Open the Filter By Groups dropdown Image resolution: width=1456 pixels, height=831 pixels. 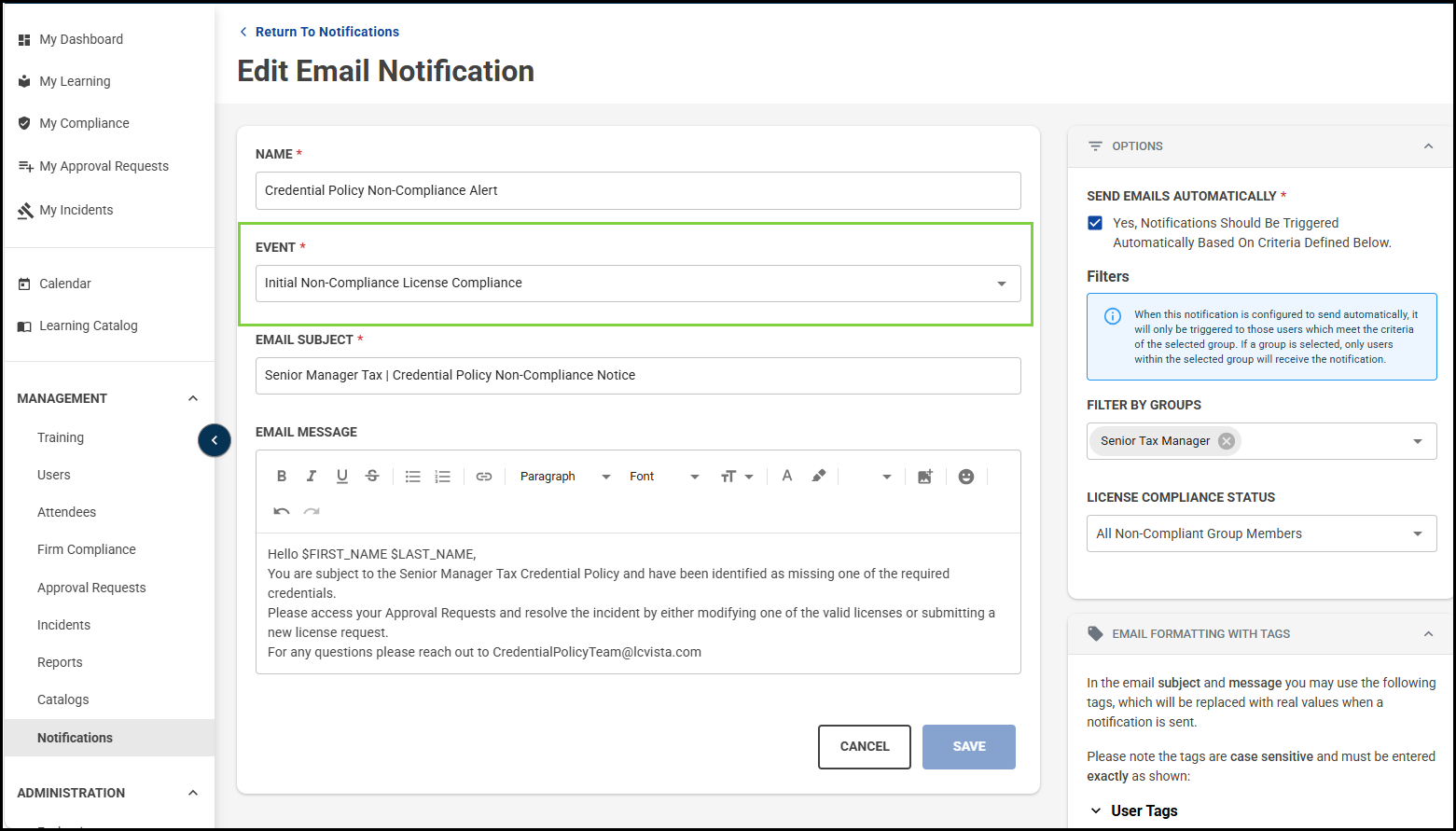[x=1418, y=441]
